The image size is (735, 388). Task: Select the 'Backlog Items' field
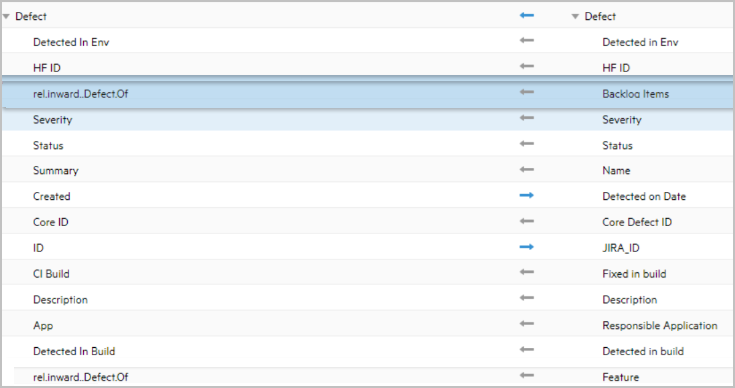pos(636,94)
